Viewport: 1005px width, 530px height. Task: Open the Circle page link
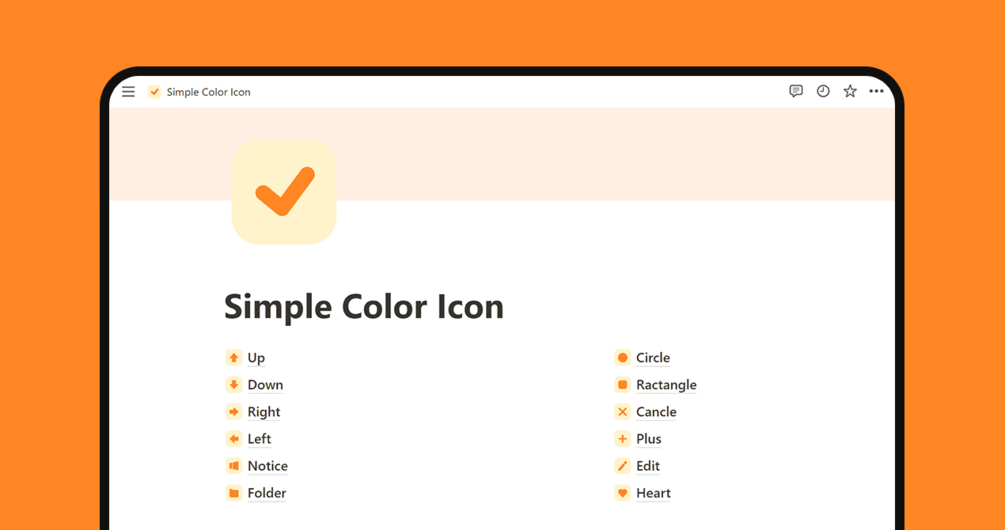(653, 358)
